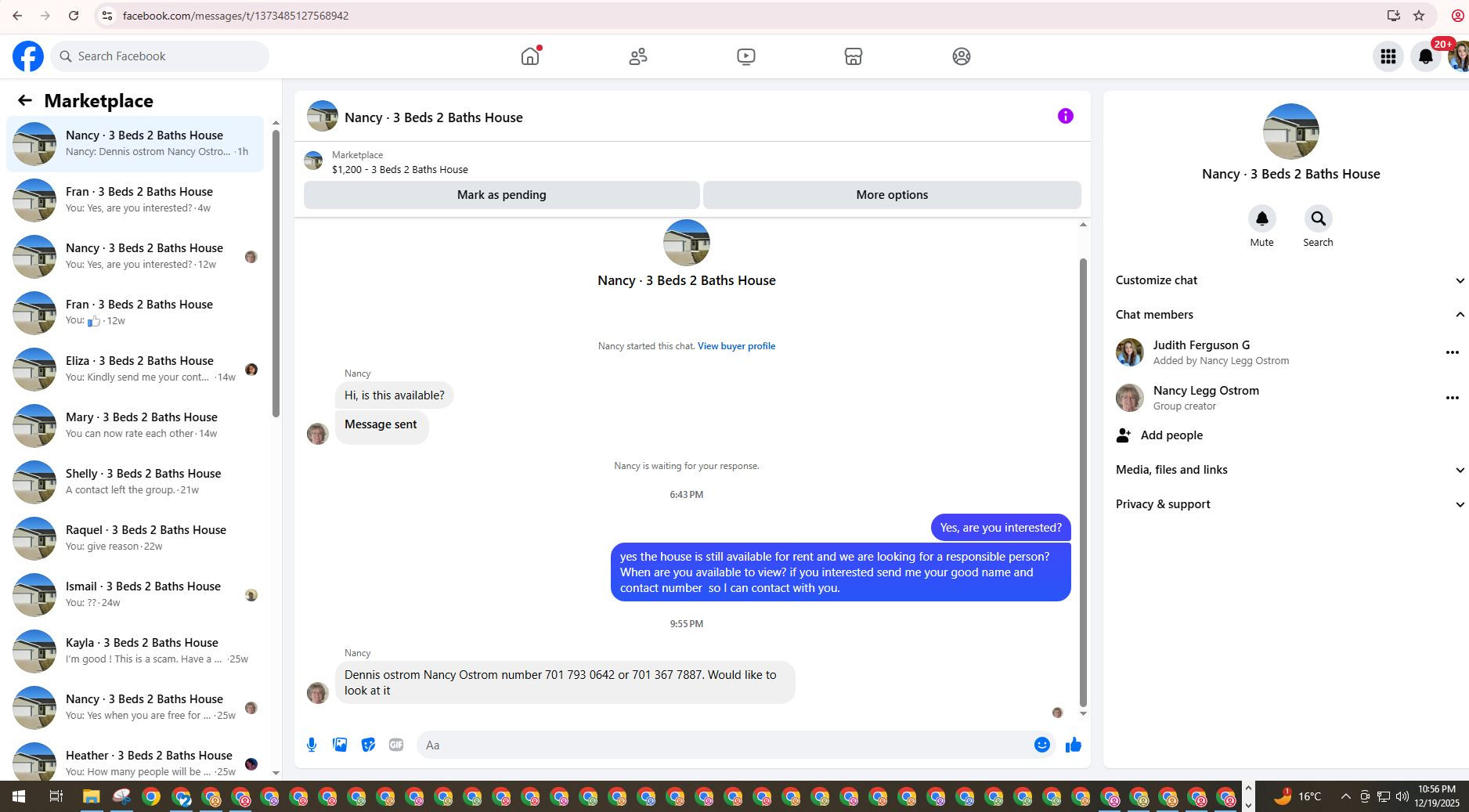Open Eliza · 3 Beds 2 Baths House chat

(135, 369)
